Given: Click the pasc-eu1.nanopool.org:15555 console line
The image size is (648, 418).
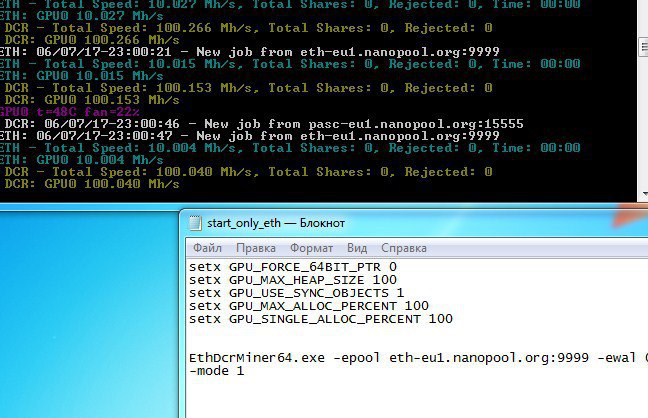Looking at the screenshot, I should click(264, 124).
